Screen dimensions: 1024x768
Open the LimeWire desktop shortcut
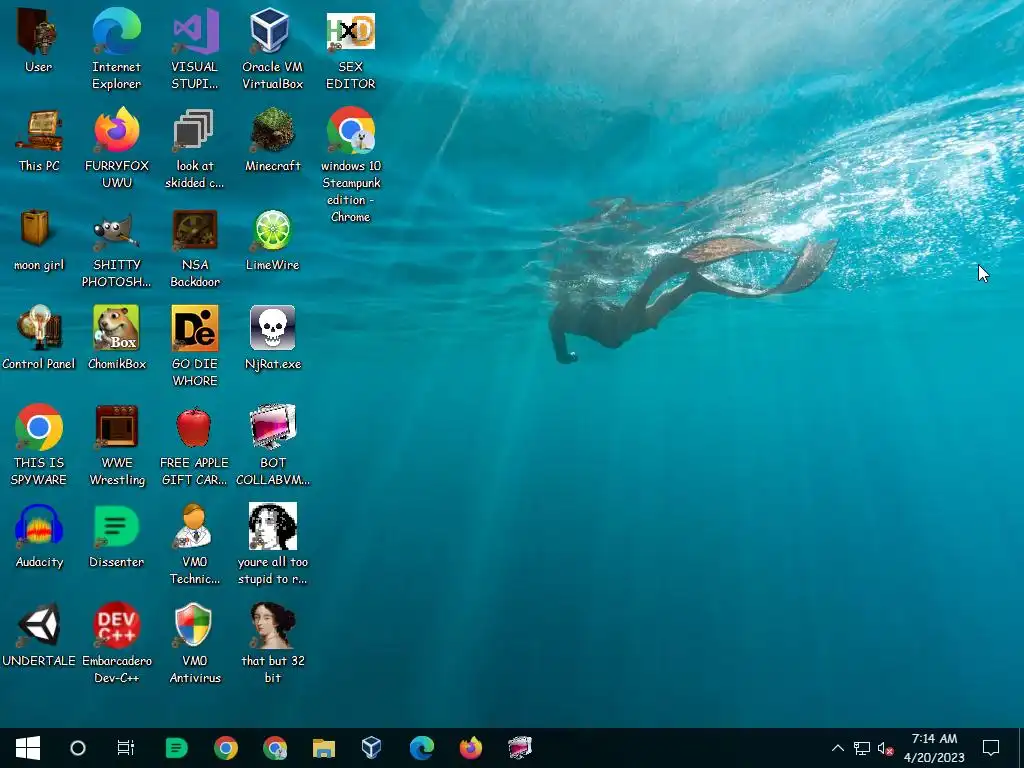pyautogui.click(x=272, y=240)
